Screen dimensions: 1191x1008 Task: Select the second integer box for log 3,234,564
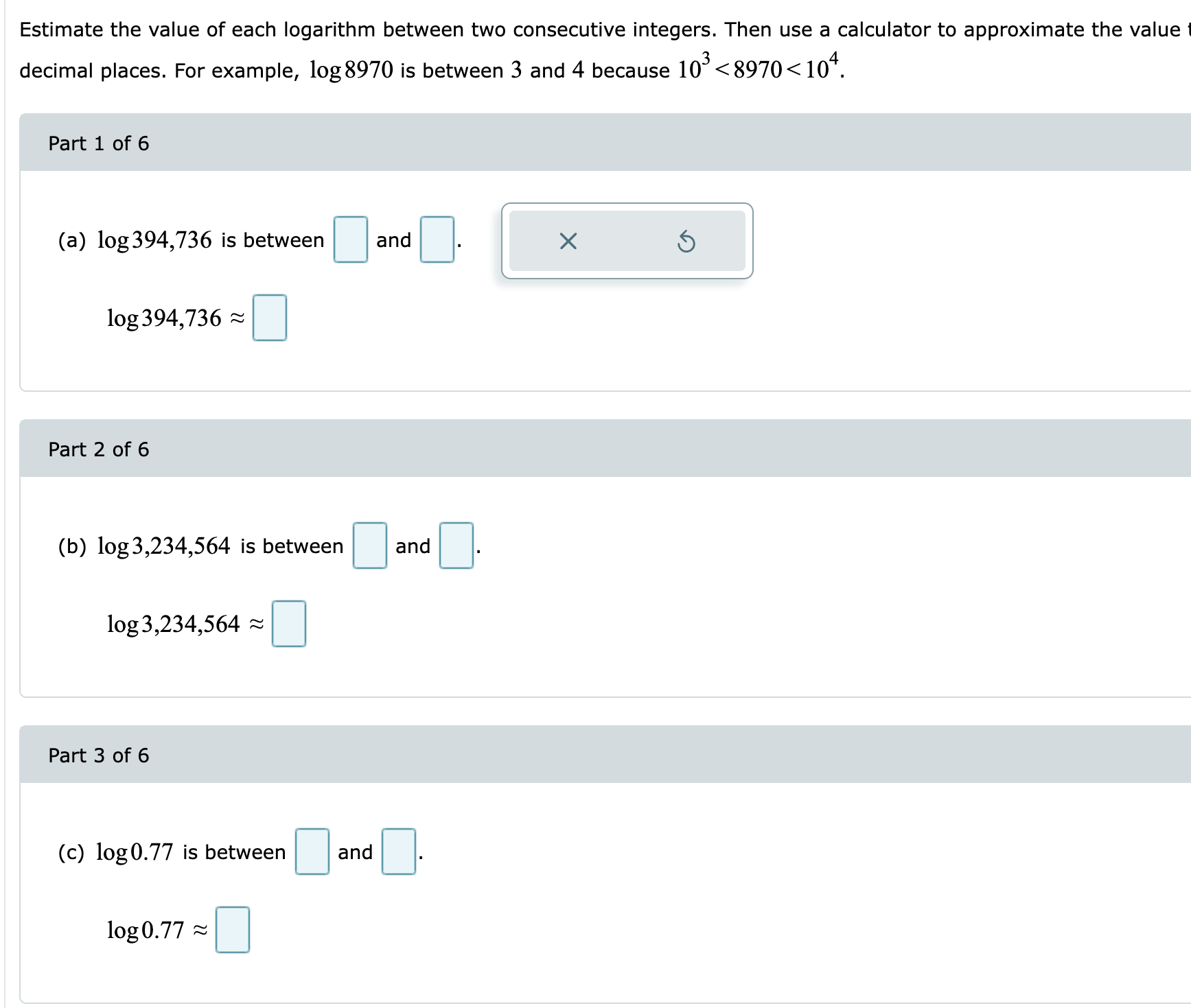455,546
